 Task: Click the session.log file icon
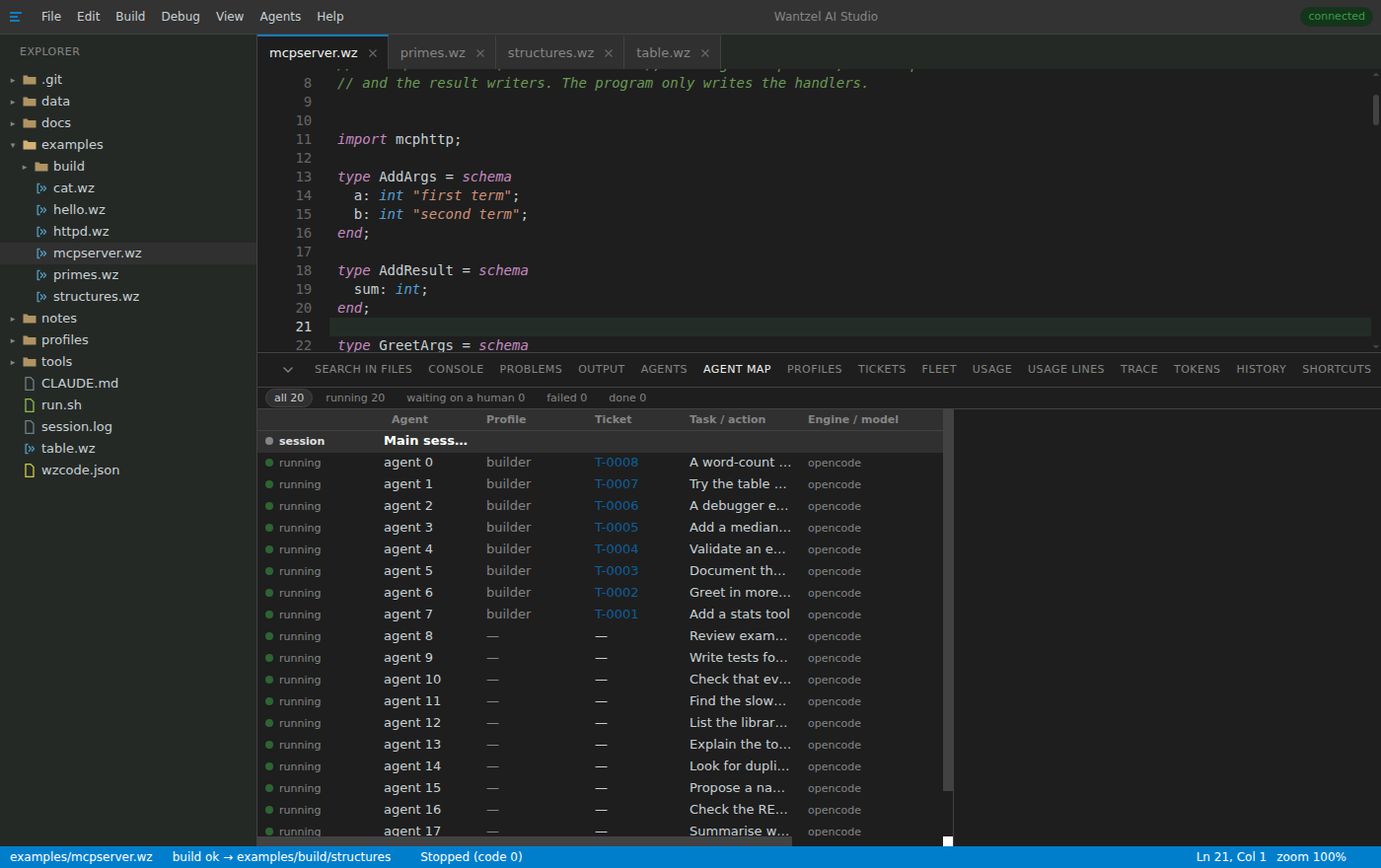[30, 427]
